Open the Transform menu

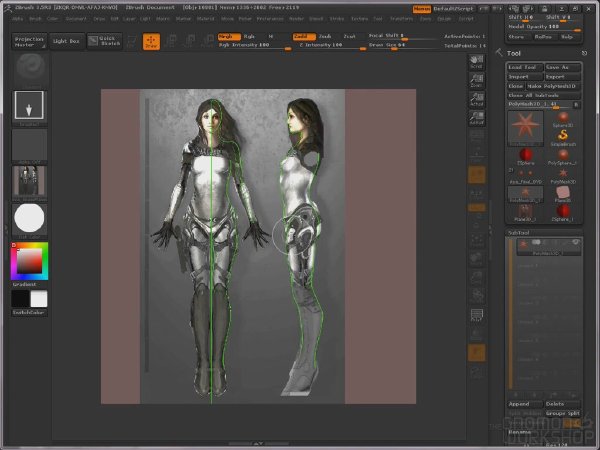click(x=401, y=19)
